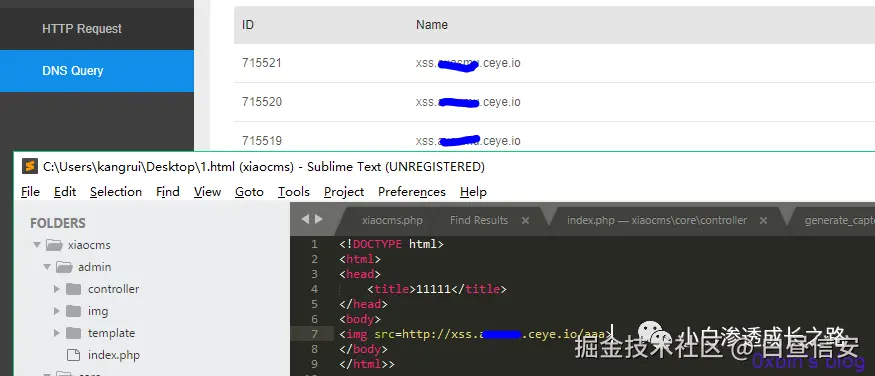
Task: Open the Edit menu in Sublime Text
Action: 65,192
